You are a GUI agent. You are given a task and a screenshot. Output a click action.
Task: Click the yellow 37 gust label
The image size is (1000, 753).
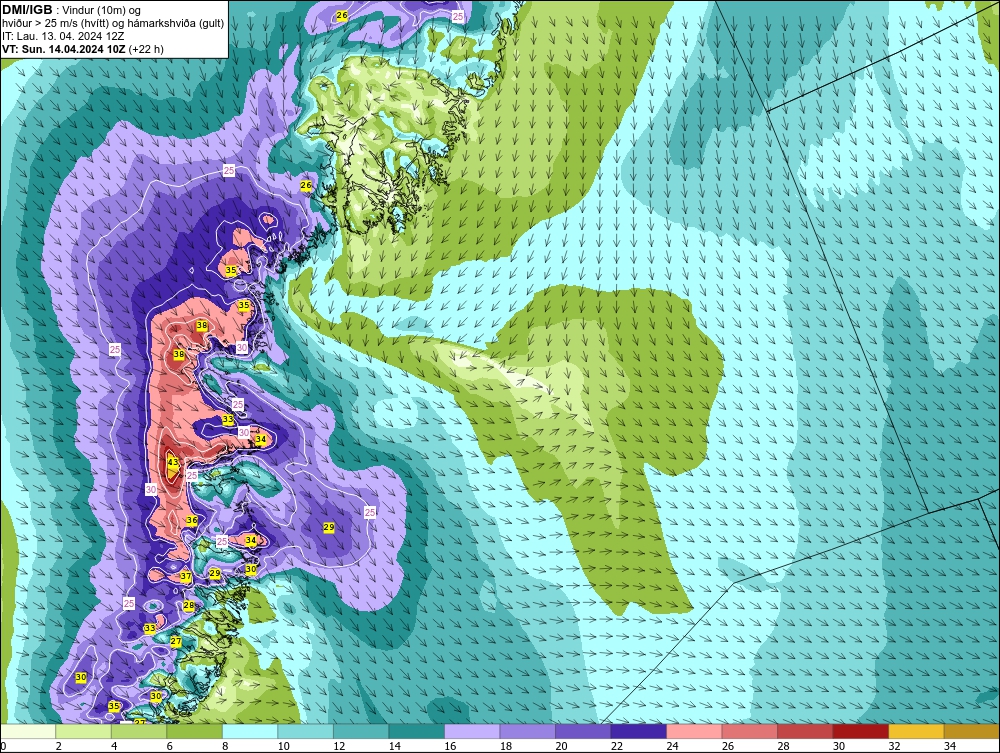186,576
